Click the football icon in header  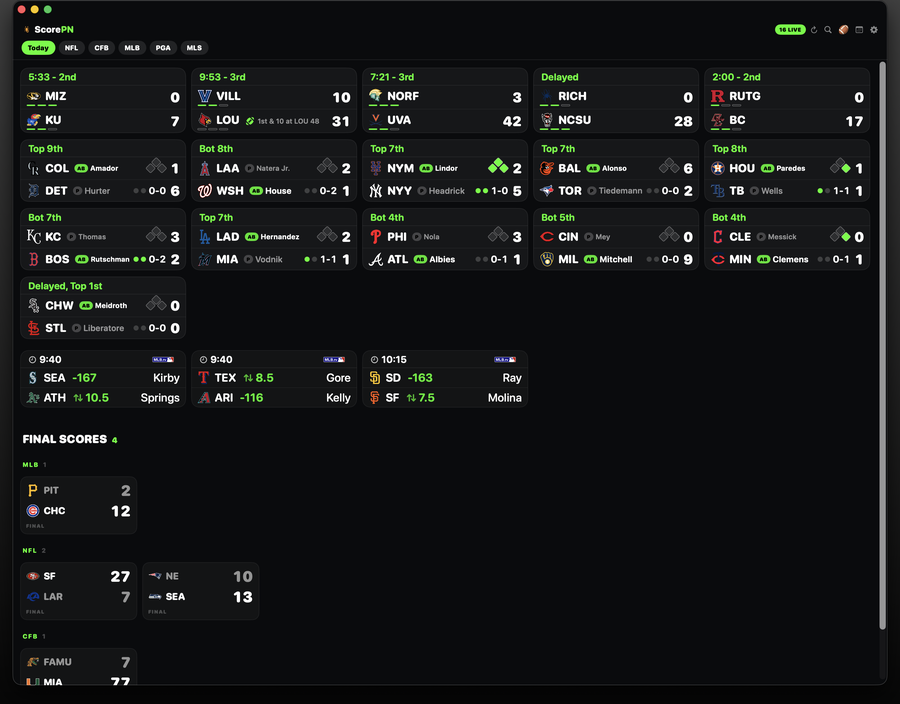click(x=843, y=30)
